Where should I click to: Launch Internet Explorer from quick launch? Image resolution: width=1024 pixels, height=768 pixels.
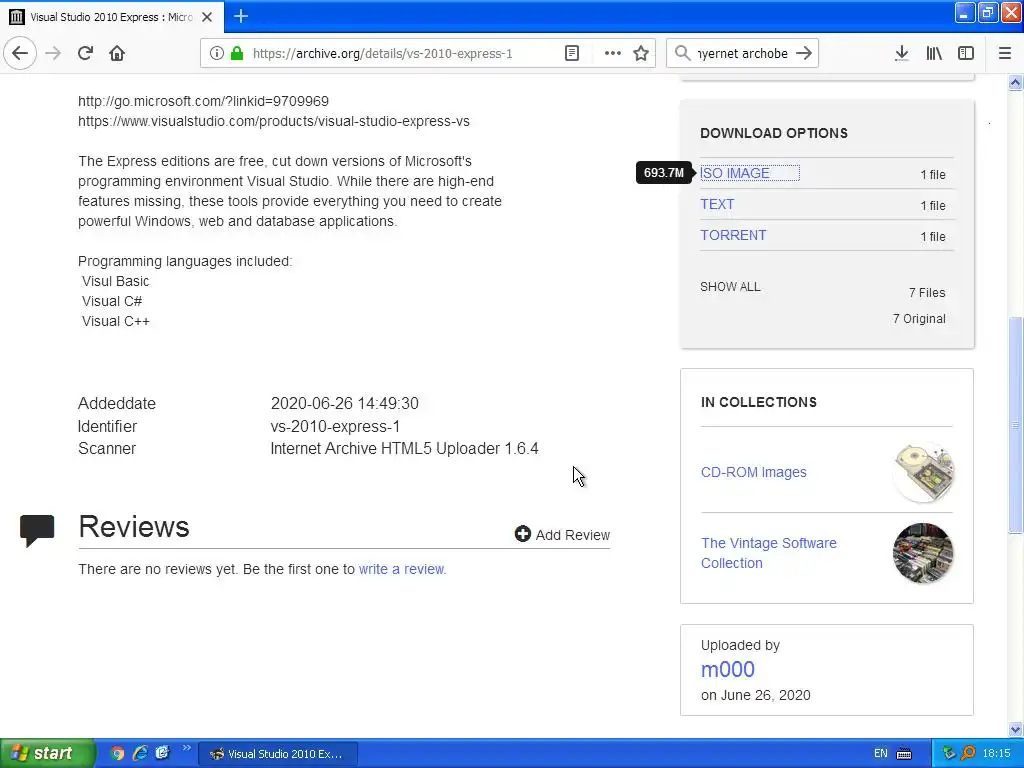[140, 753]
